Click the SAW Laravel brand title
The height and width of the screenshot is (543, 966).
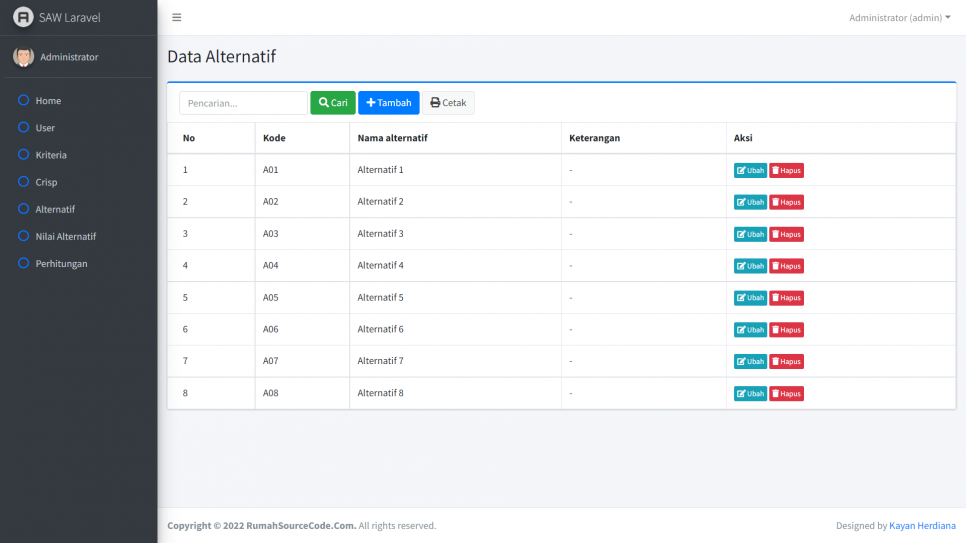click(70, 17)
